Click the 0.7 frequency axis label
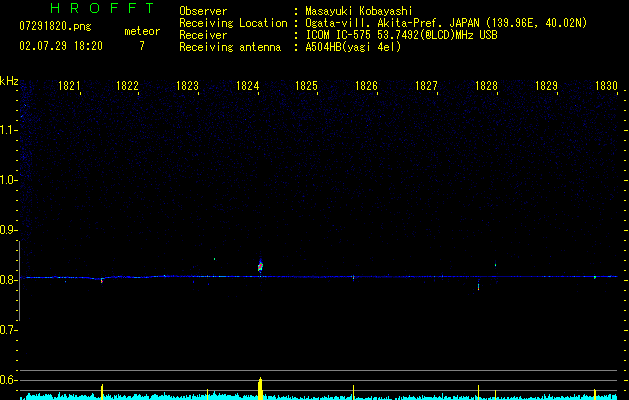Viewport: 629px width, 400px height. click(9, 330)
